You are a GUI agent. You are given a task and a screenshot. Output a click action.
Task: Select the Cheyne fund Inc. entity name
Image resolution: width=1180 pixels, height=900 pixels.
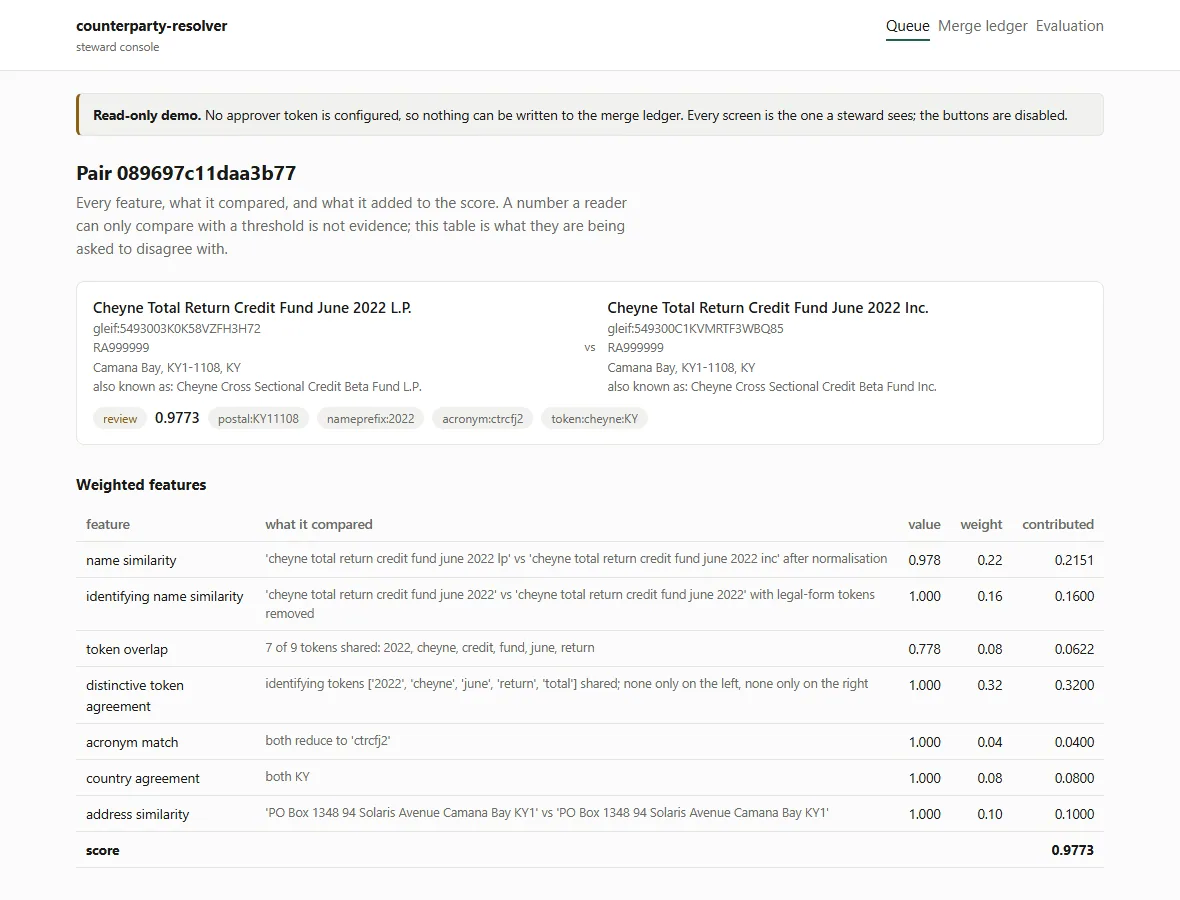(x=768, y=308)
